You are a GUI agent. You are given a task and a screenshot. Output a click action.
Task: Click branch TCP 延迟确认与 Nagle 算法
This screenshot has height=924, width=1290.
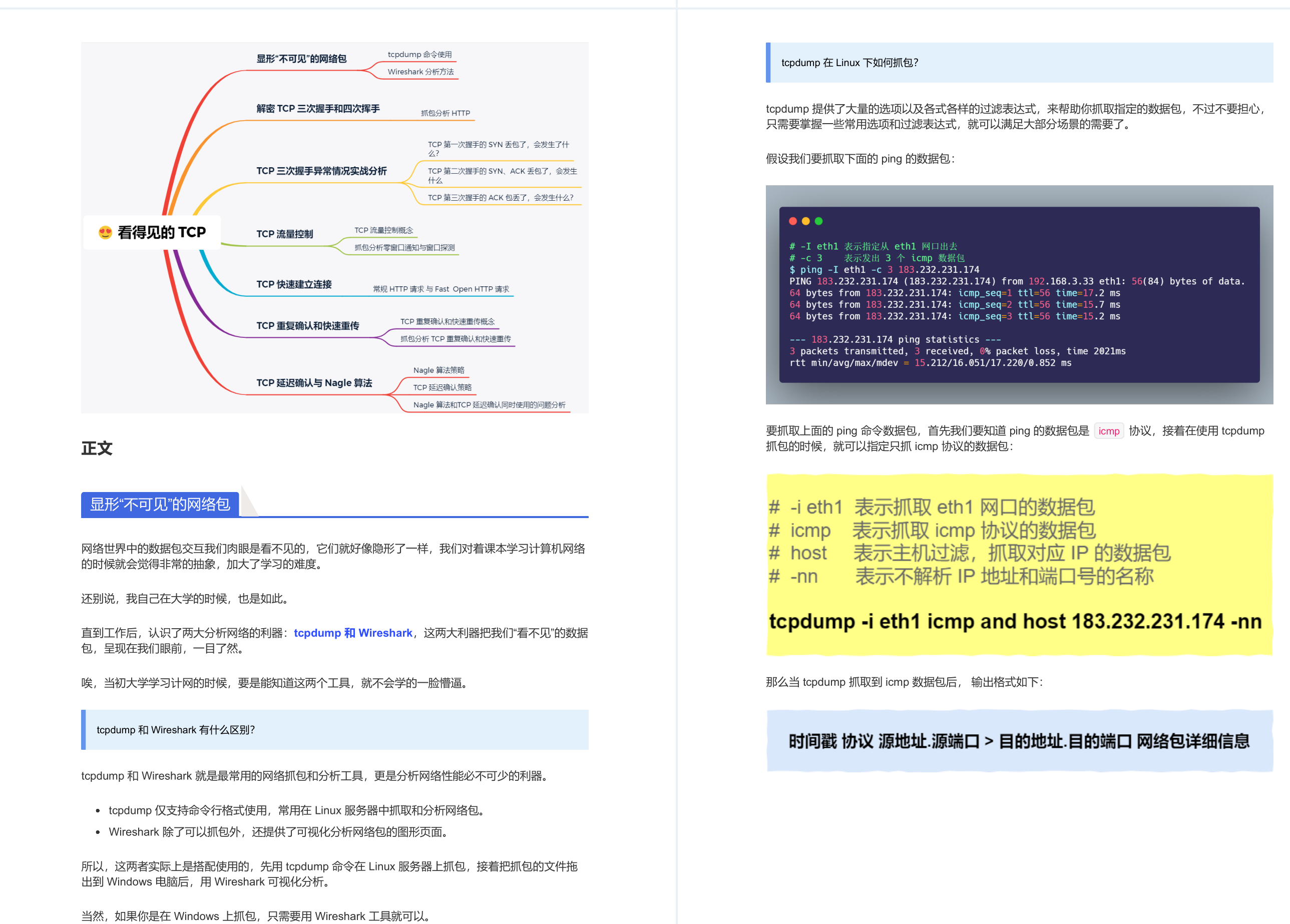click(x=314, y=383)
